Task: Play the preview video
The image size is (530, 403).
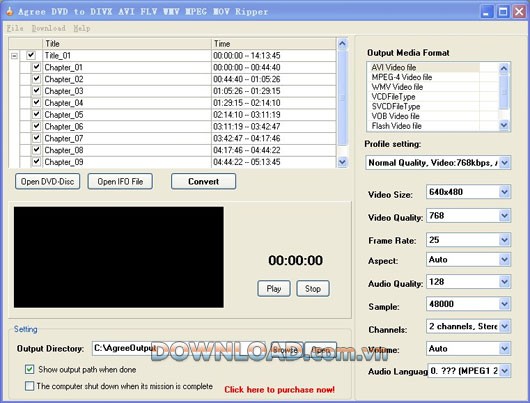Action: click(x=274, y=289)
